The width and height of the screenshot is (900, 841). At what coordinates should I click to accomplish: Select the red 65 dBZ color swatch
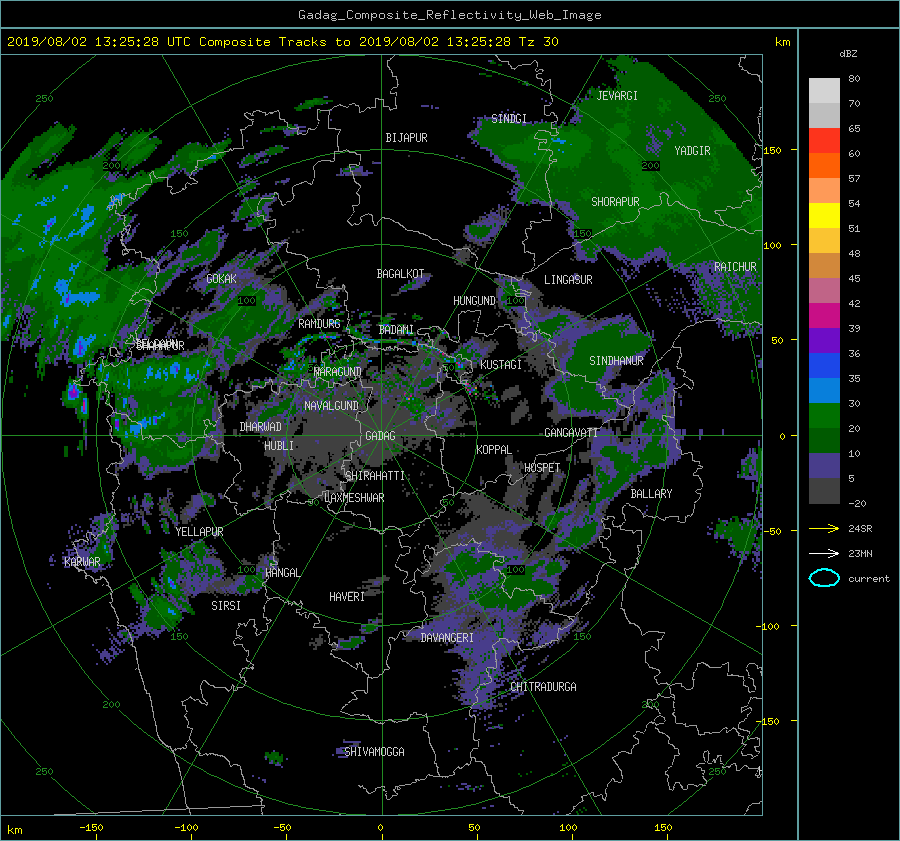(x=824, y=140)
